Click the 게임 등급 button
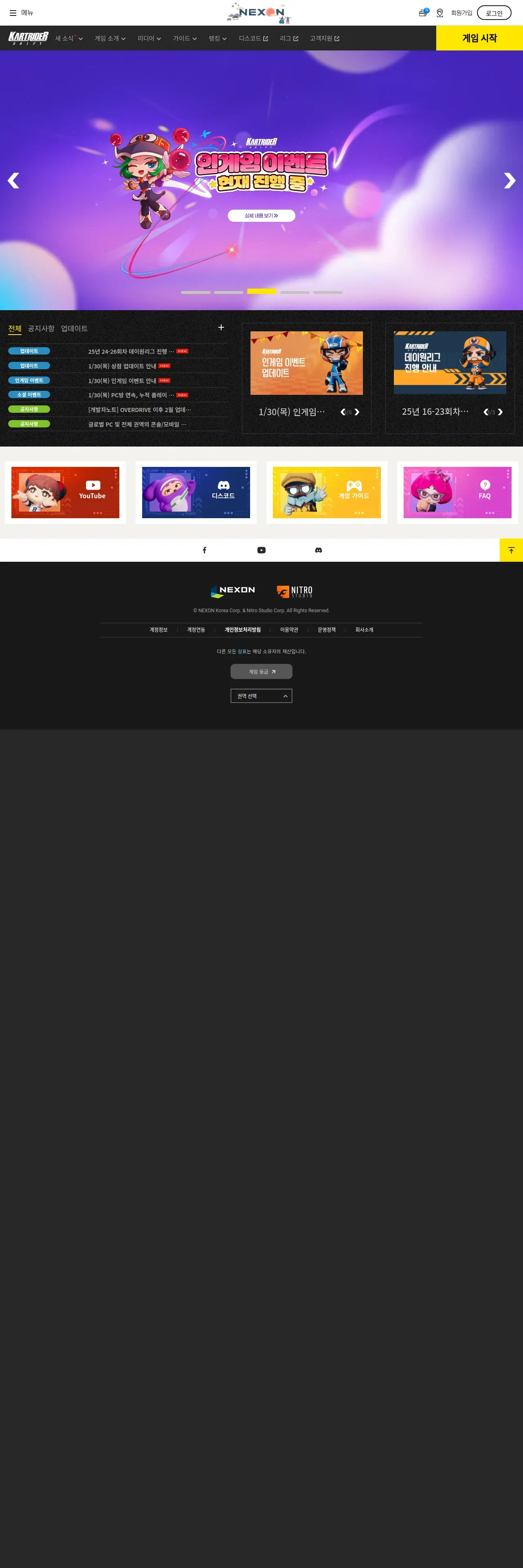Image resolution: width=523 pixels, height=1568 pixels. (261, 671)
